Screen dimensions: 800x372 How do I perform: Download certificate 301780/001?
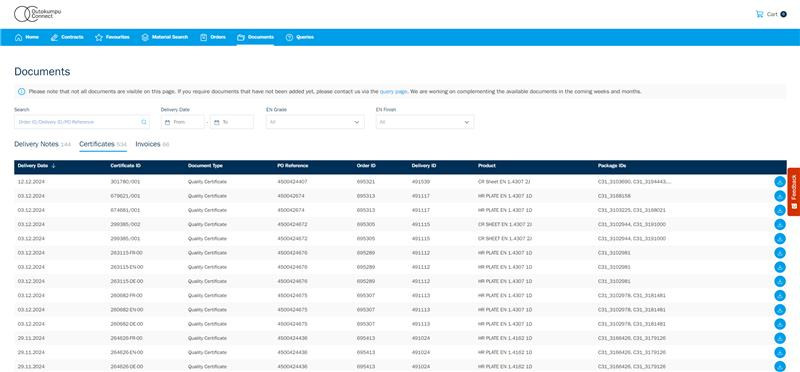[x=780, y=182]
